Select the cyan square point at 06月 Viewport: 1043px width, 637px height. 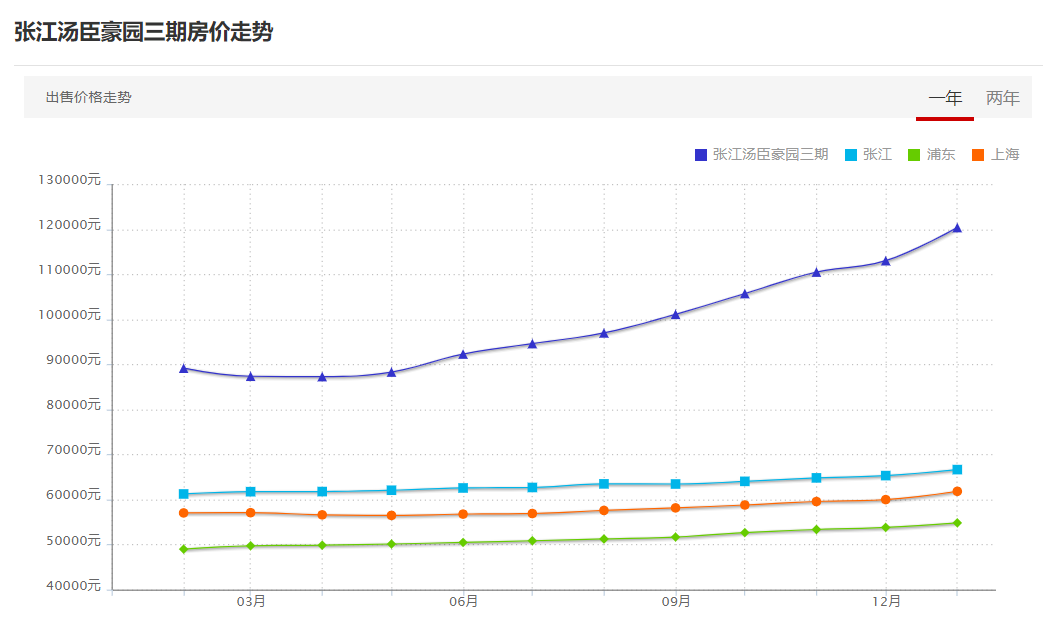tap(463, 488)
